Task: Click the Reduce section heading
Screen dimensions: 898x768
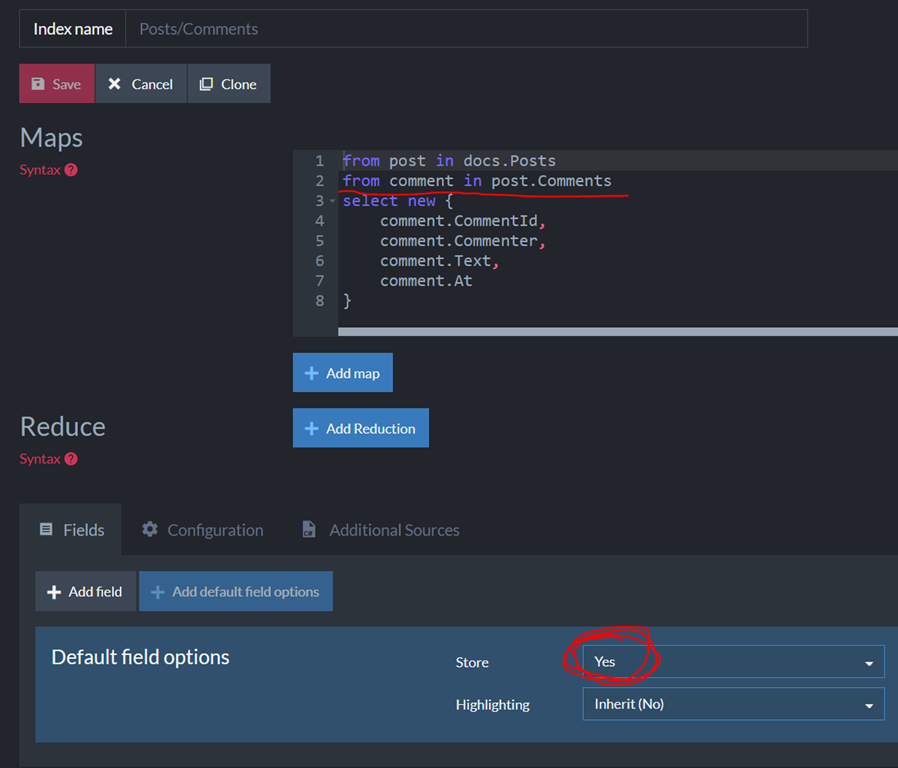Action: click(x=63, y=427)
